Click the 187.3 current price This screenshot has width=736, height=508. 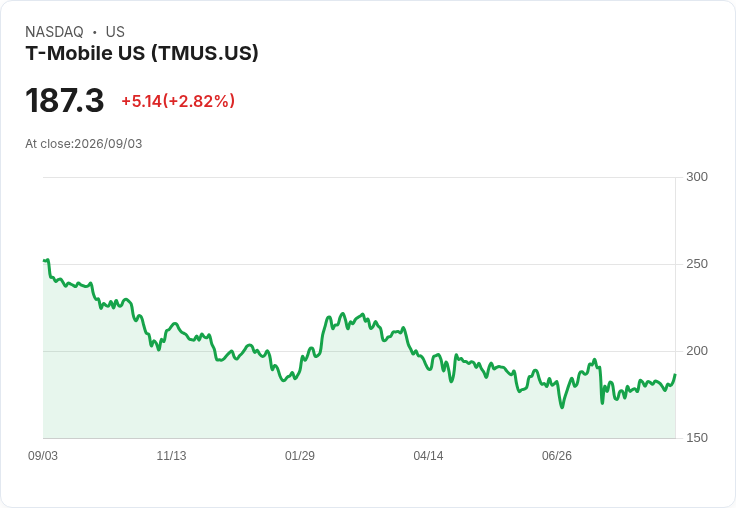65,100
